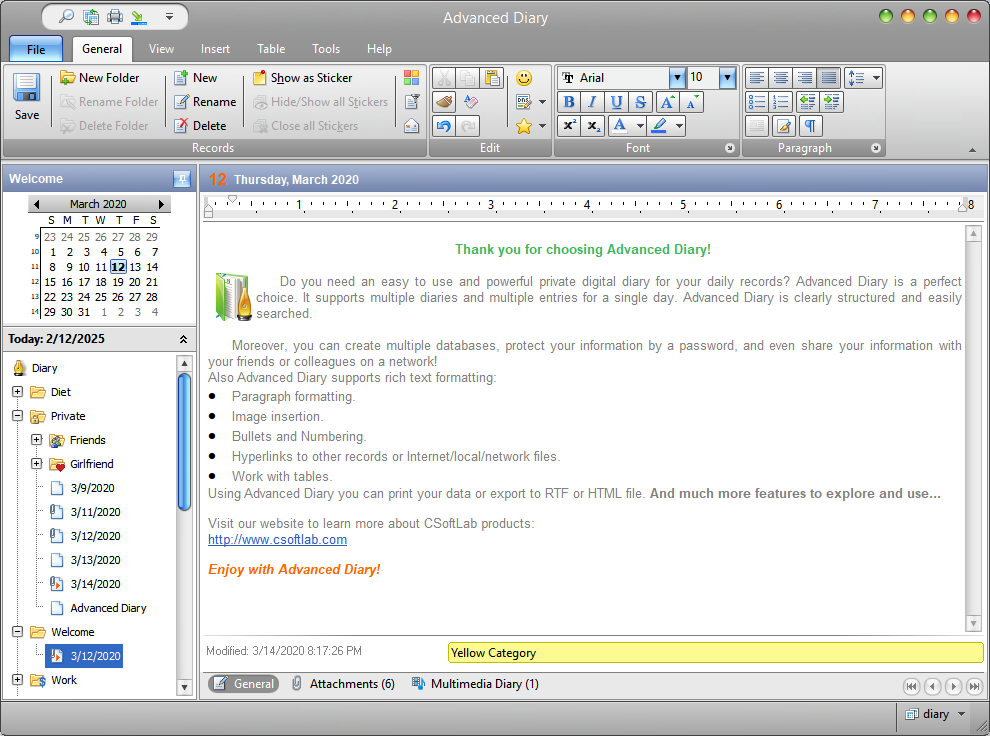990x736 pixels.
Task: Switch to the Insert ribbon tab
Action: 215,49
